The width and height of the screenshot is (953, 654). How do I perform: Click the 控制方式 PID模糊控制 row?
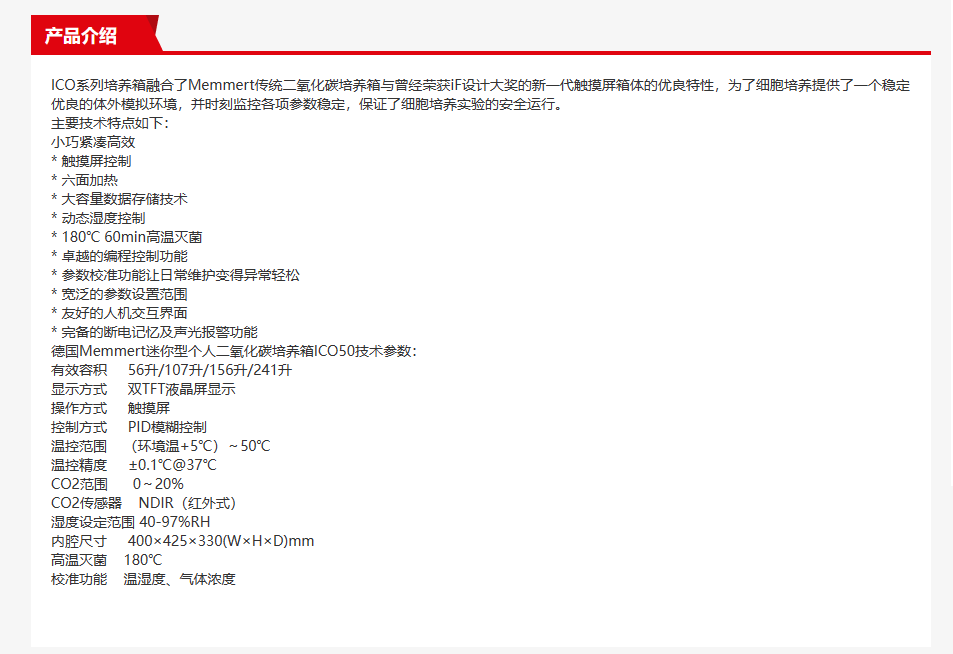tap(129, 427)
